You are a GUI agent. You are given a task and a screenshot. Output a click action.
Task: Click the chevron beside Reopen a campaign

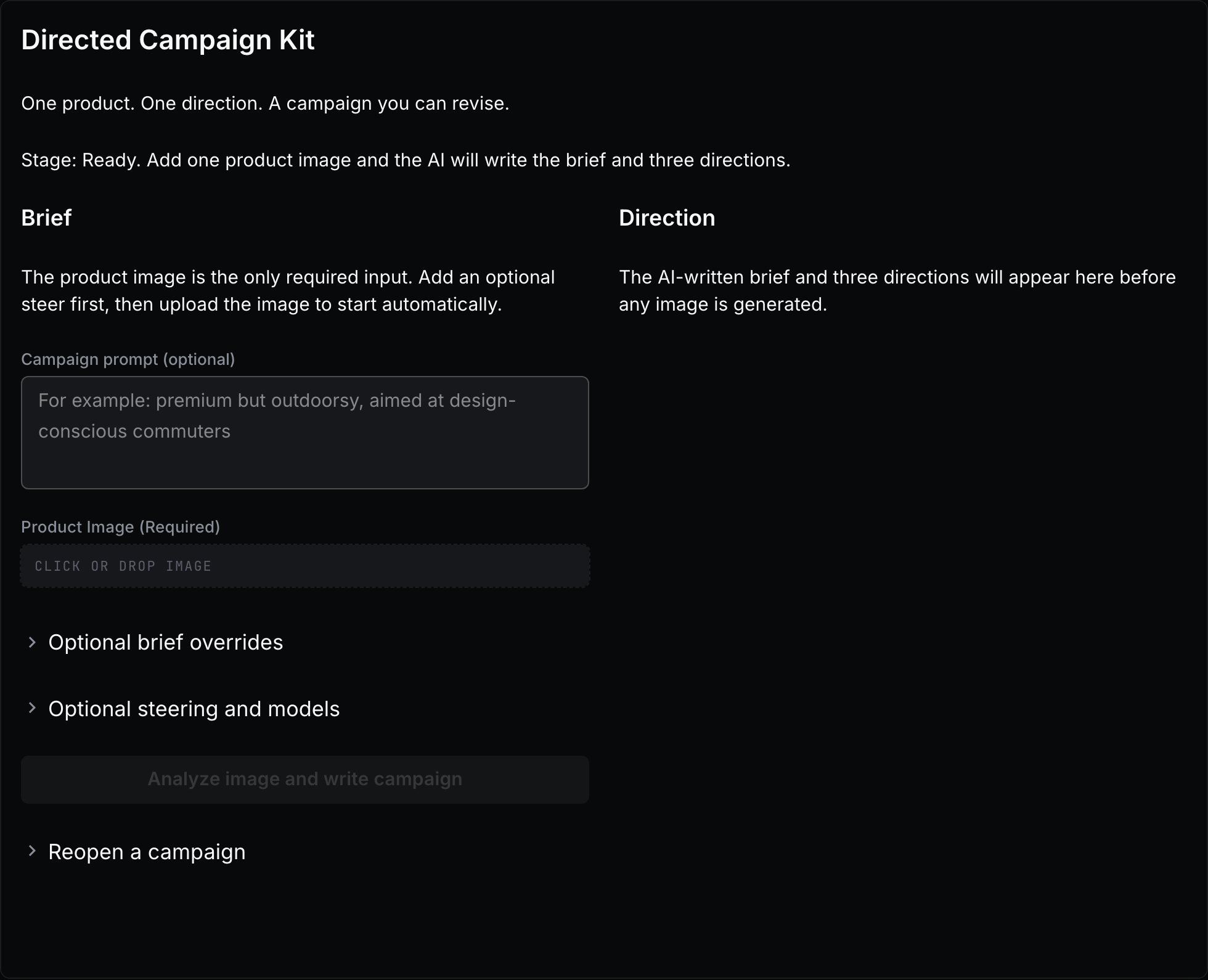click(x=32, y=851)
